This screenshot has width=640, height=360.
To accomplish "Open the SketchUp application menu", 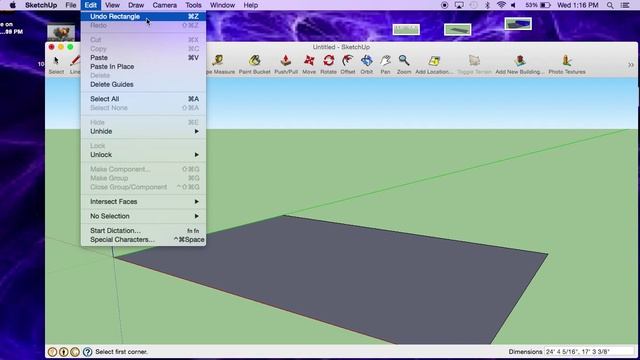I will pos(41,5).
